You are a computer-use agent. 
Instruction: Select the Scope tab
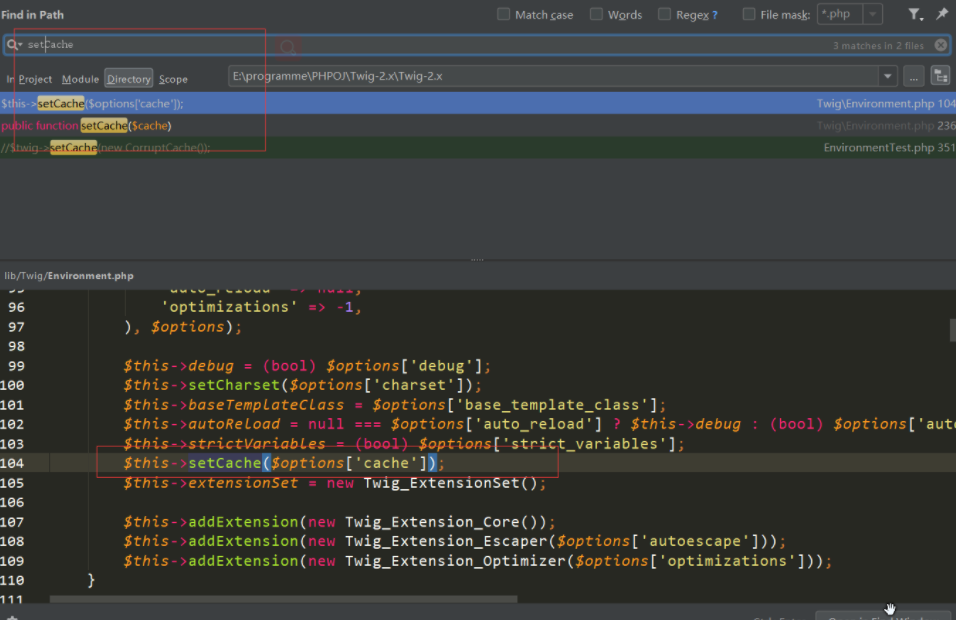173,79
